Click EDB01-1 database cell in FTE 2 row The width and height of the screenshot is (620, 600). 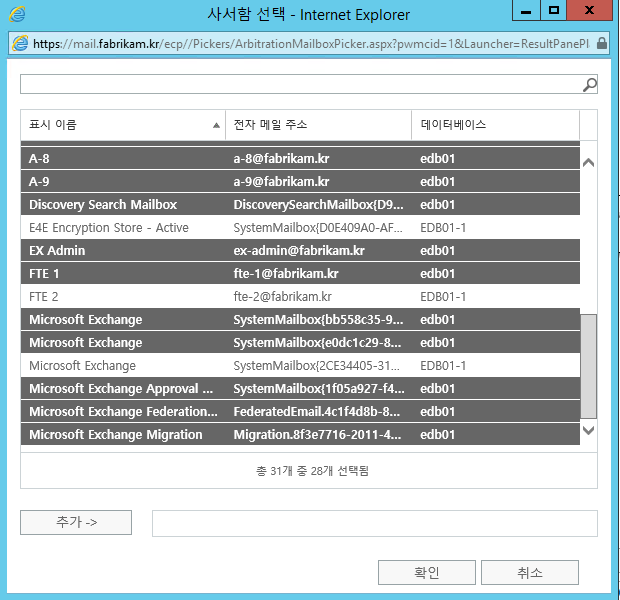(443, 296)
